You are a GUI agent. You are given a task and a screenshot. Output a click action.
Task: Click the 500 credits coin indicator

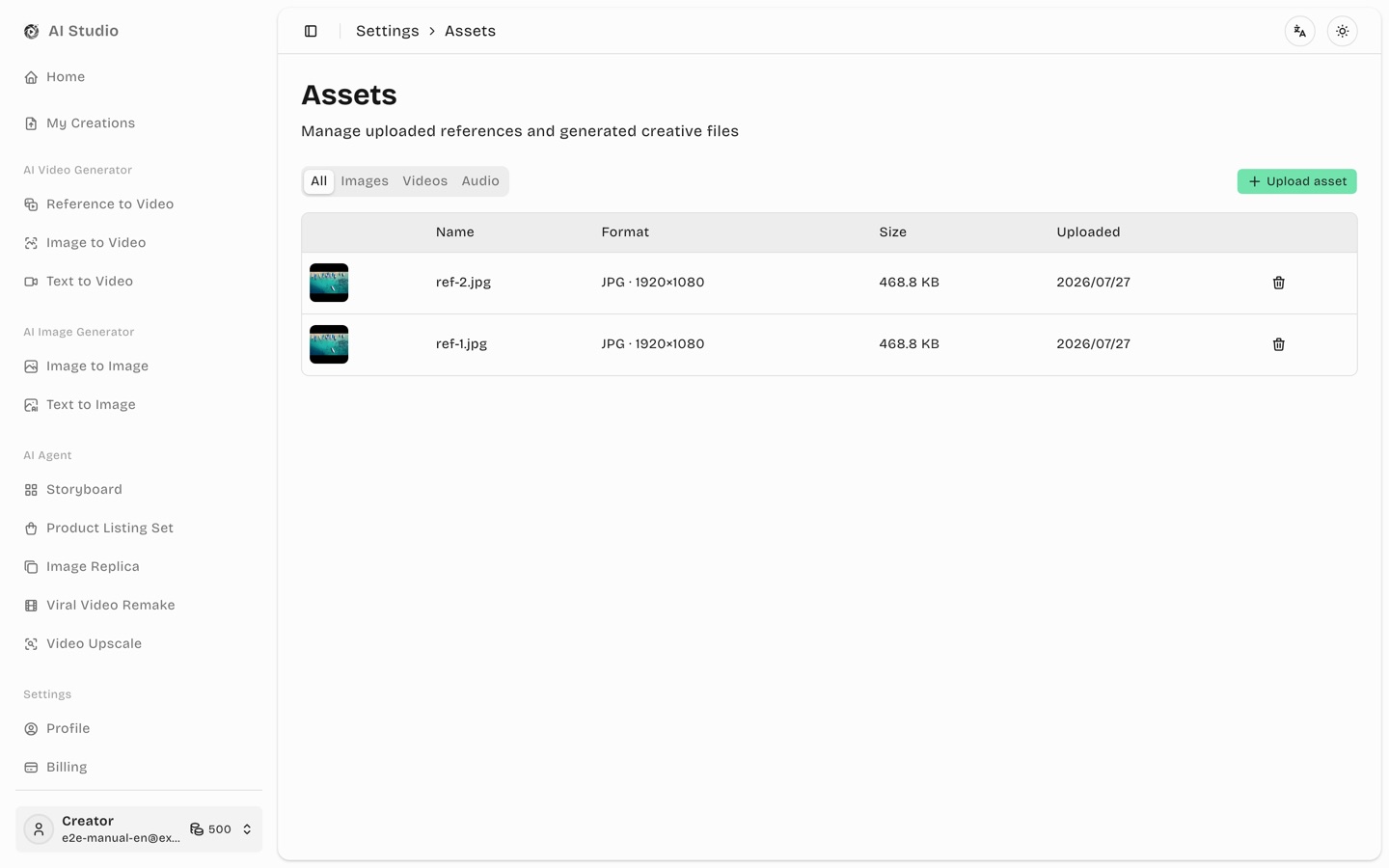click(x=210, y=829)
